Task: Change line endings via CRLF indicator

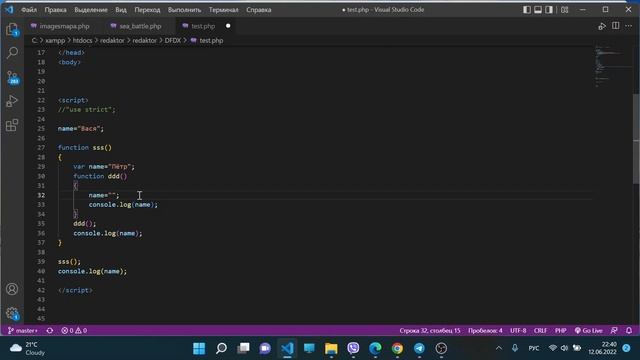Action: 540,331
